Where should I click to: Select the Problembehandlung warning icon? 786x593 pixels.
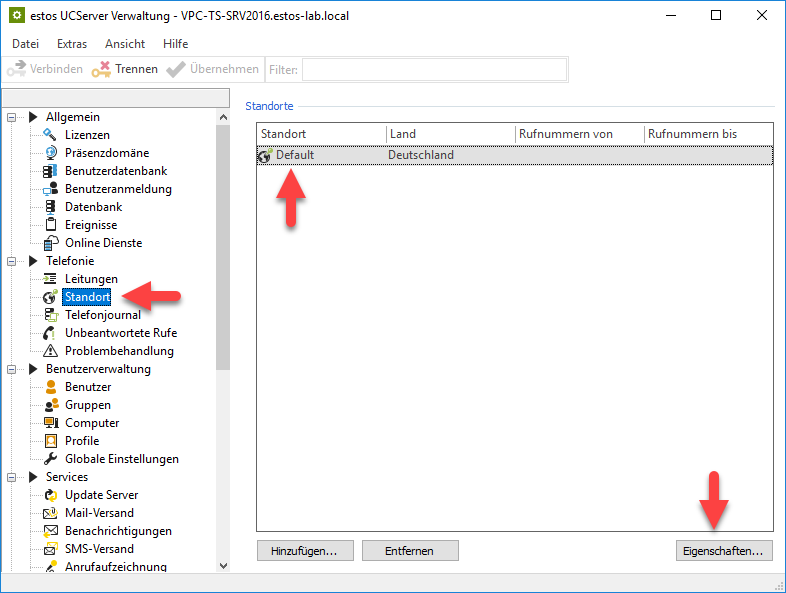[x=50, y=351]
